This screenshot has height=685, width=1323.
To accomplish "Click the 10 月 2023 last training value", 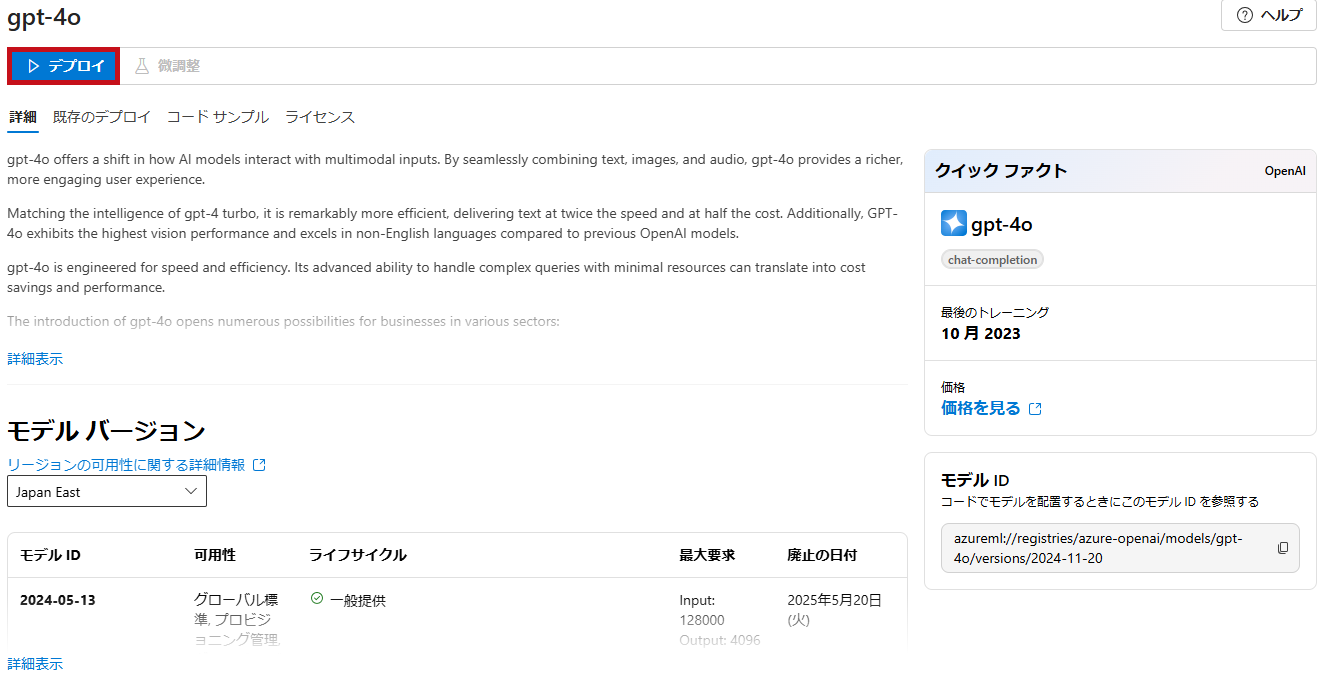I will tap(981, 333).
